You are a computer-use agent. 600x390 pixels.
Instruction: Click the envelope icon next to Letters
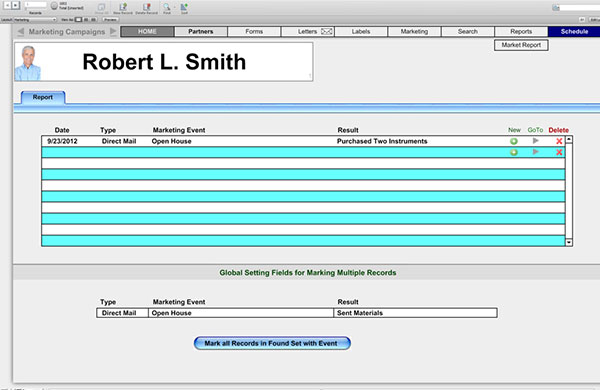pyautogui.click(x=326, y=31)
